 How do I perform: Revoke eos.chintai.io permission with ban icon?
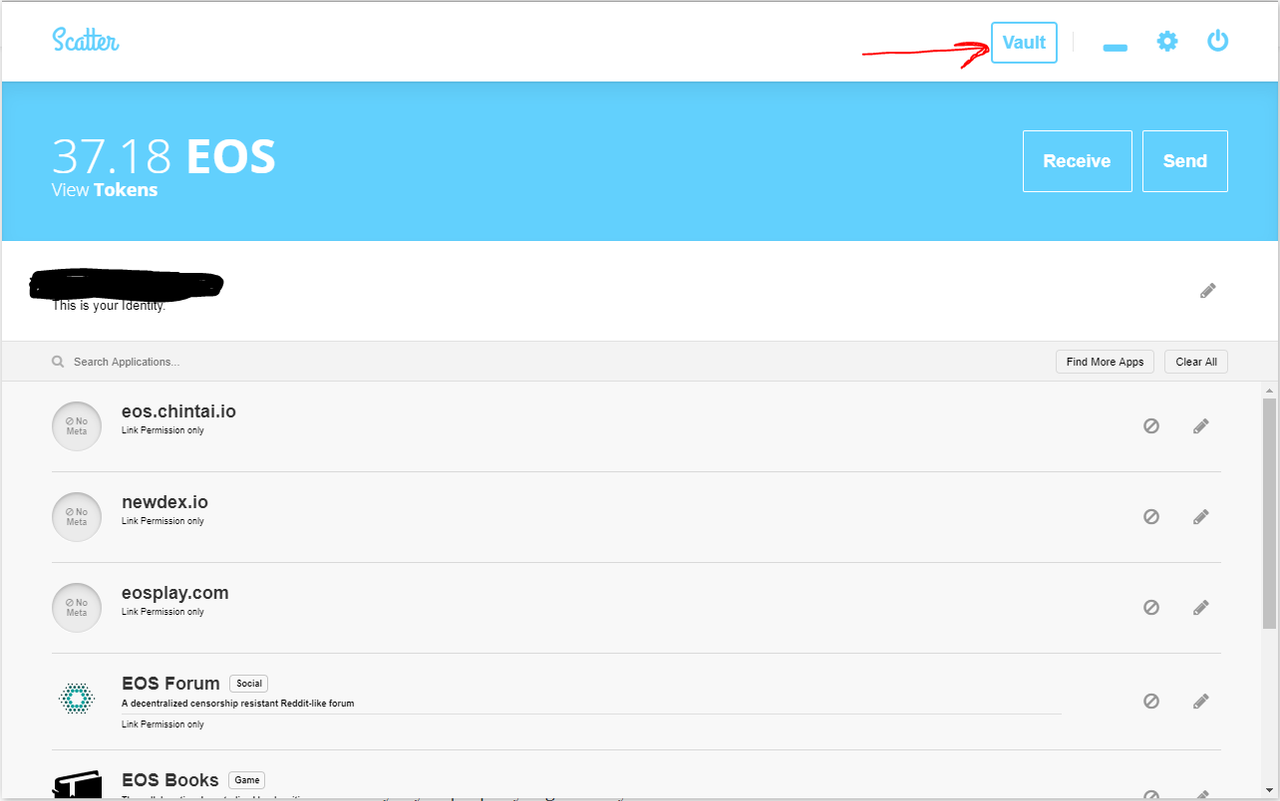click(1151, 426)
